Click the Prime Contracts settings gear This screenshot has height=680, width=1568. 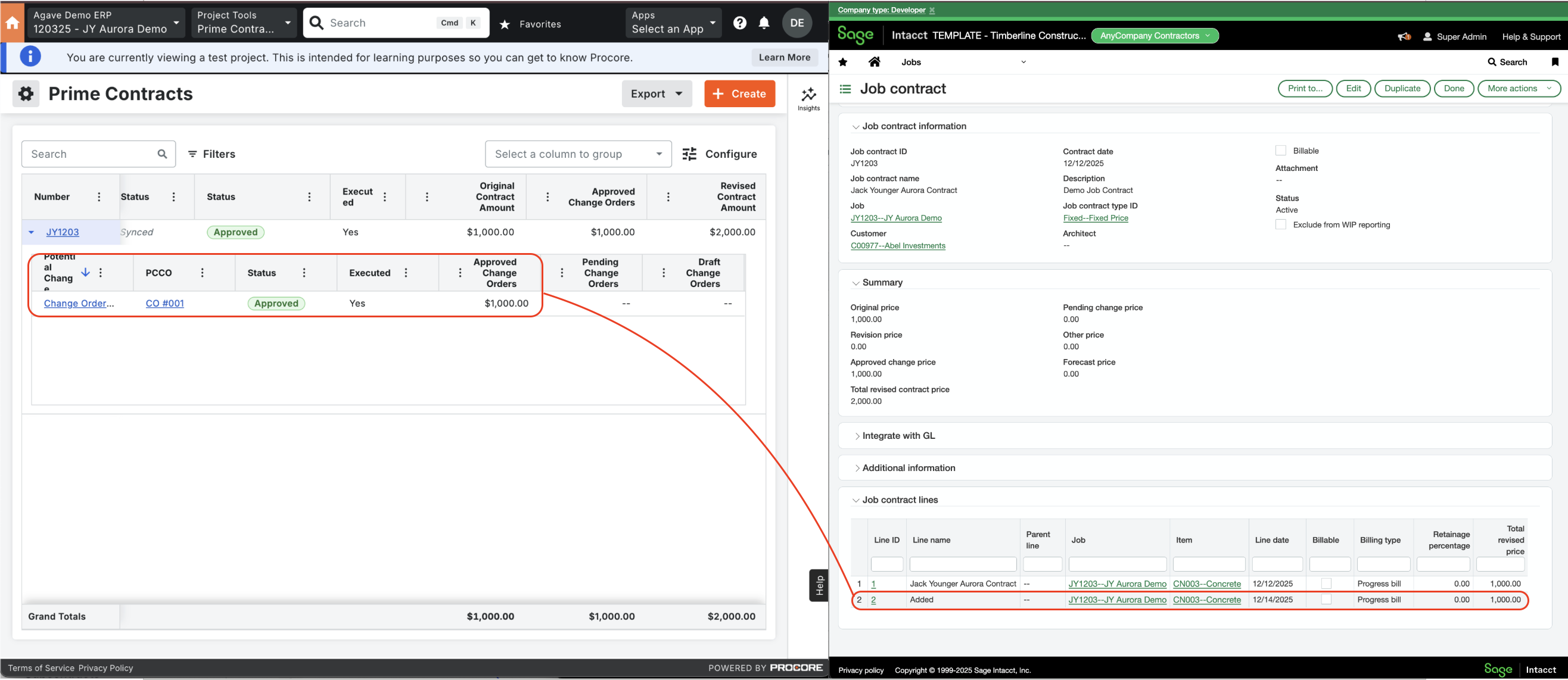[26, 93]
